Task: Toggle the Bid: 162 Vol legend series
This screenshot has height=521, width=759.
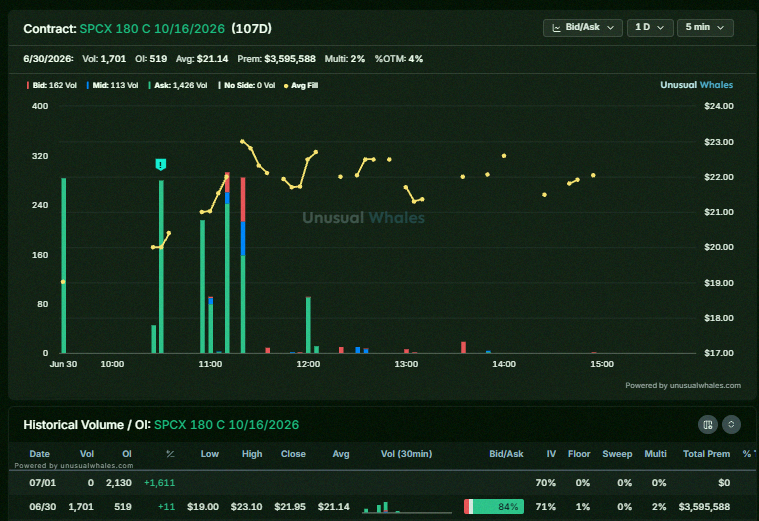Action: [52, 85]
